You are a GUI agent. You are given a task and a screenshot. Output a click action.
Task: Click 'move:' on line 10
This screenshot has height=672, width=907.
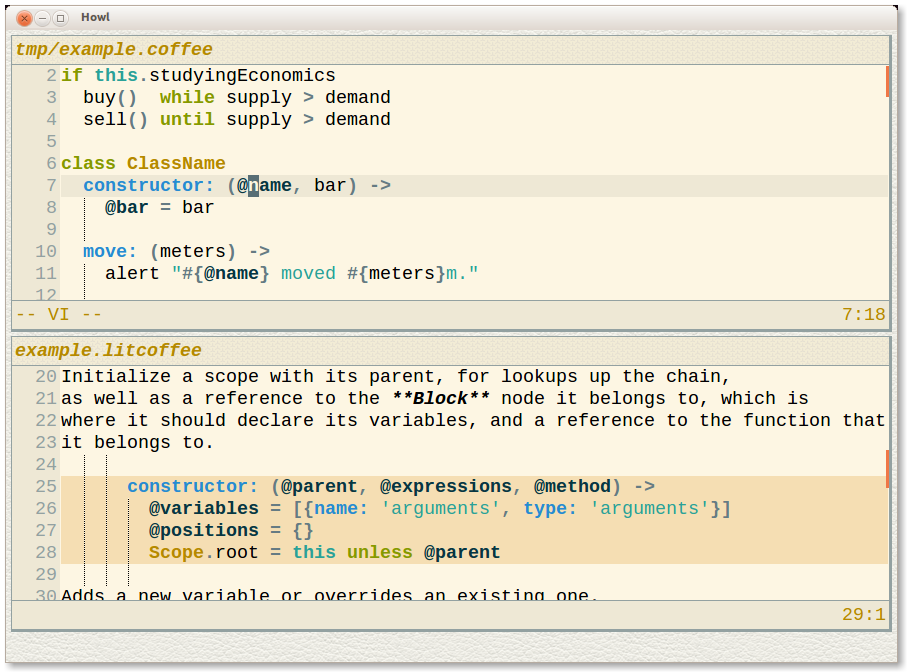110,252
